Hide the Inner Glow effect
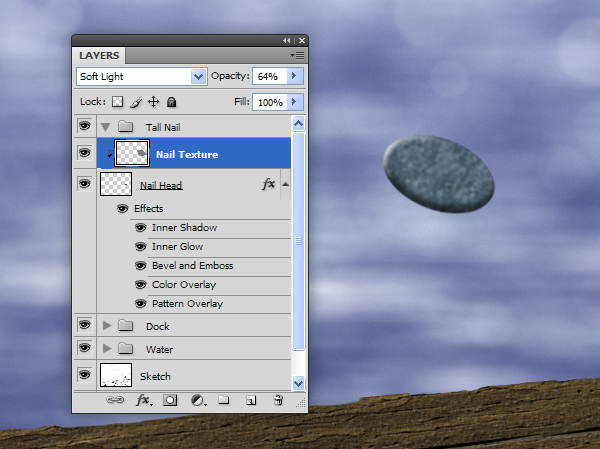Screen dimensions: 600x449 (140, 247)
